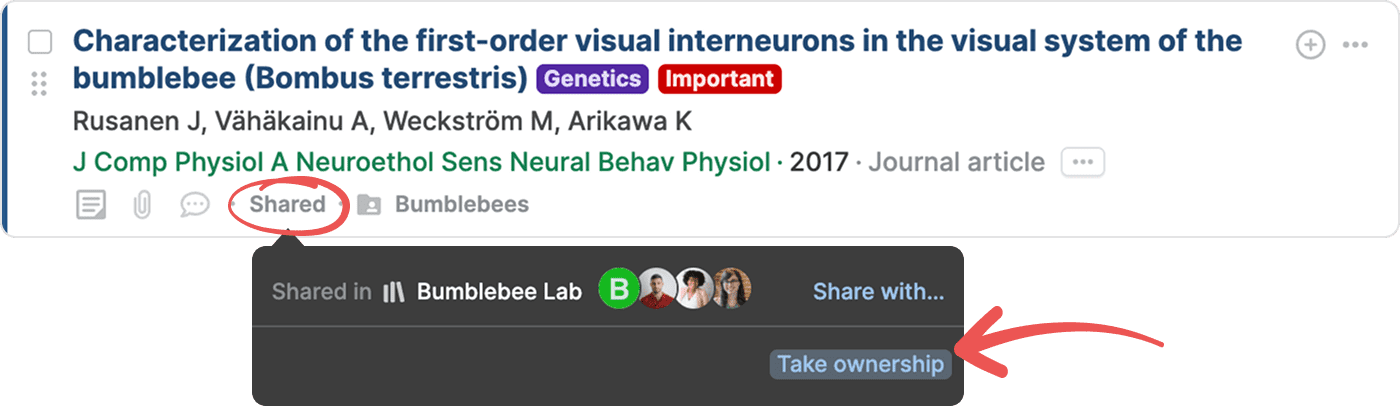The image size is (1400, 406).
Task: Expand the ellipsis box after Journal article
Action: tap(1083, 162)
